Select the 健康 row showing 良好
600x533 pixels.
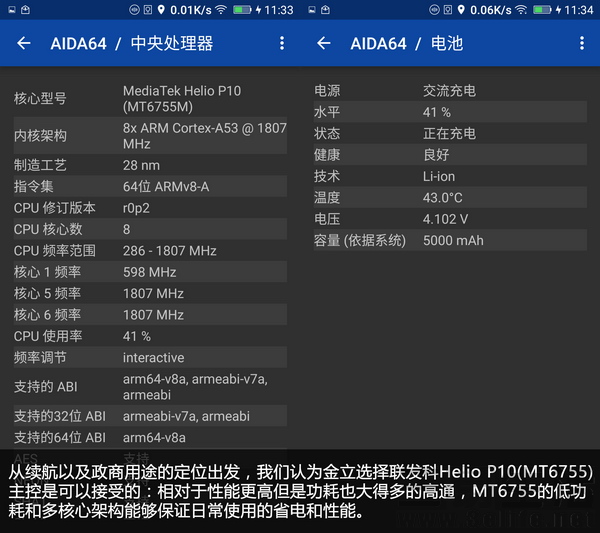pyautogui.click(x=450, y=155)
